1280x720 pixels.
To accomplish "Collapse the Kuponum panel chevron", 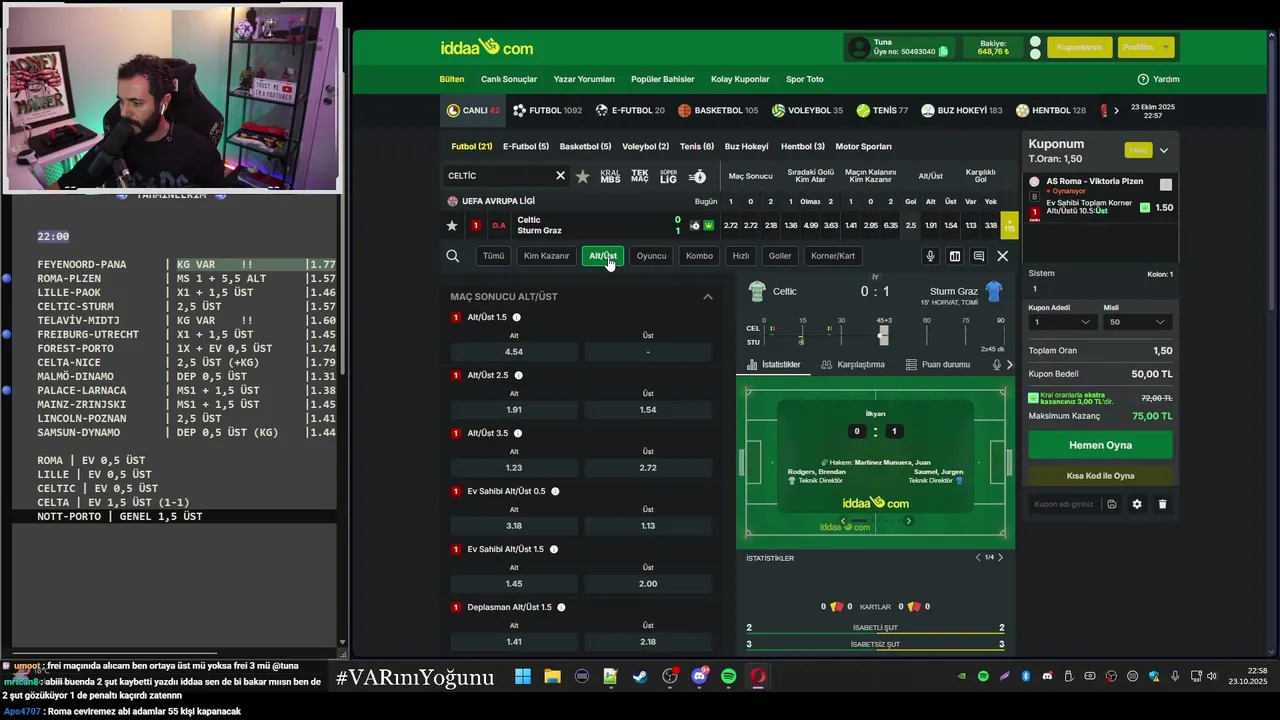I will tap(1164, 150).
